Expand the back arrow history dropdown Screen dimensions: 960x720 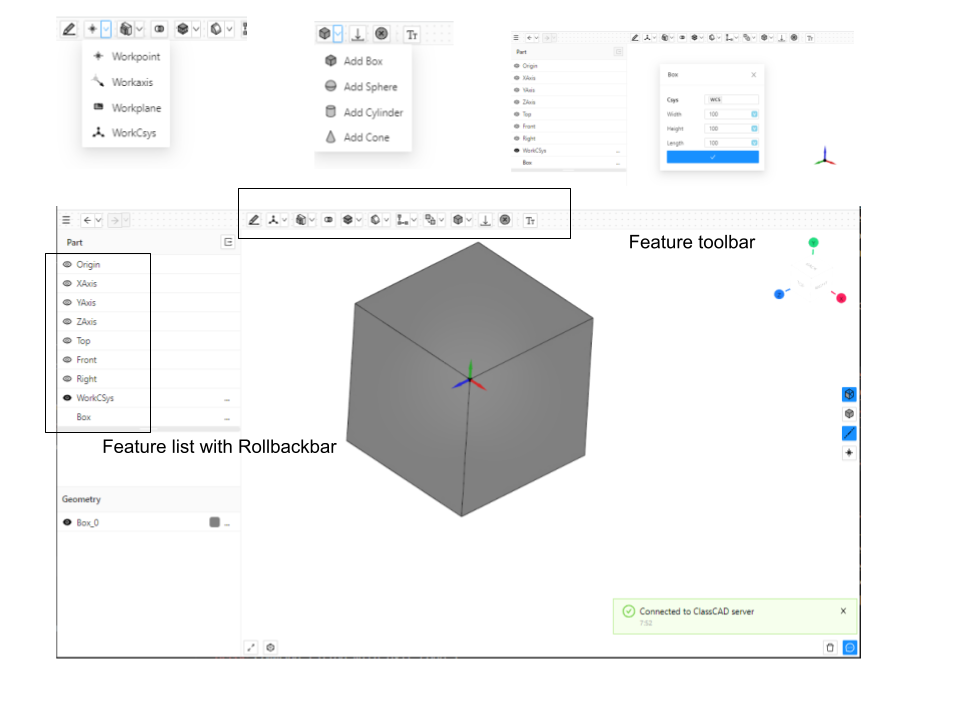coord(98,219)
